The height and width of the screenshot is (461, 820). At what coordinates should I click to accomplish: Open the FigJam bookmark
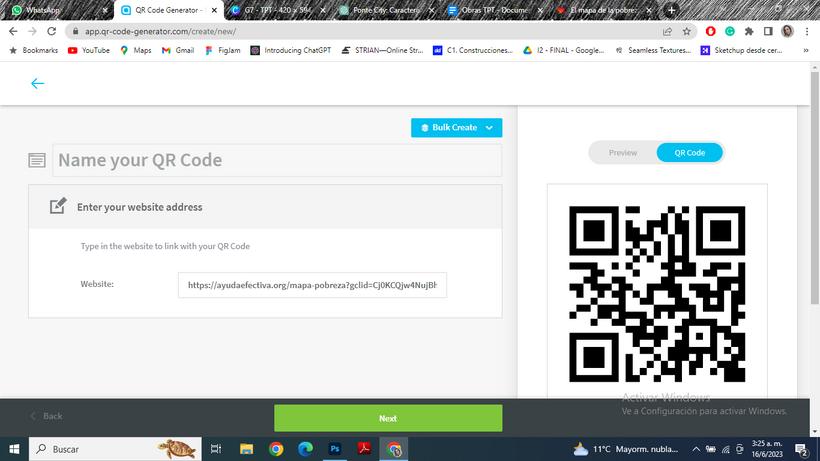click(223, 50)
